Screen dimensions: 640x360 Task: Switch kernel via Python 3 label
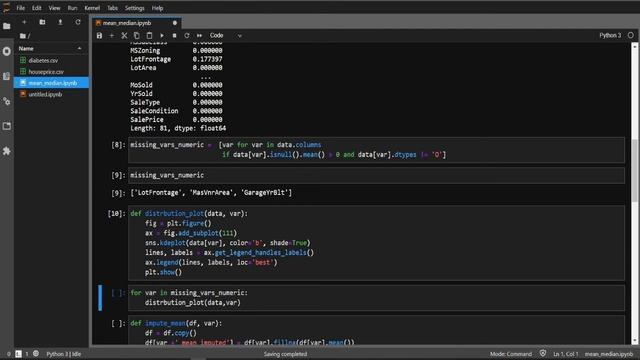click(610, 36)
